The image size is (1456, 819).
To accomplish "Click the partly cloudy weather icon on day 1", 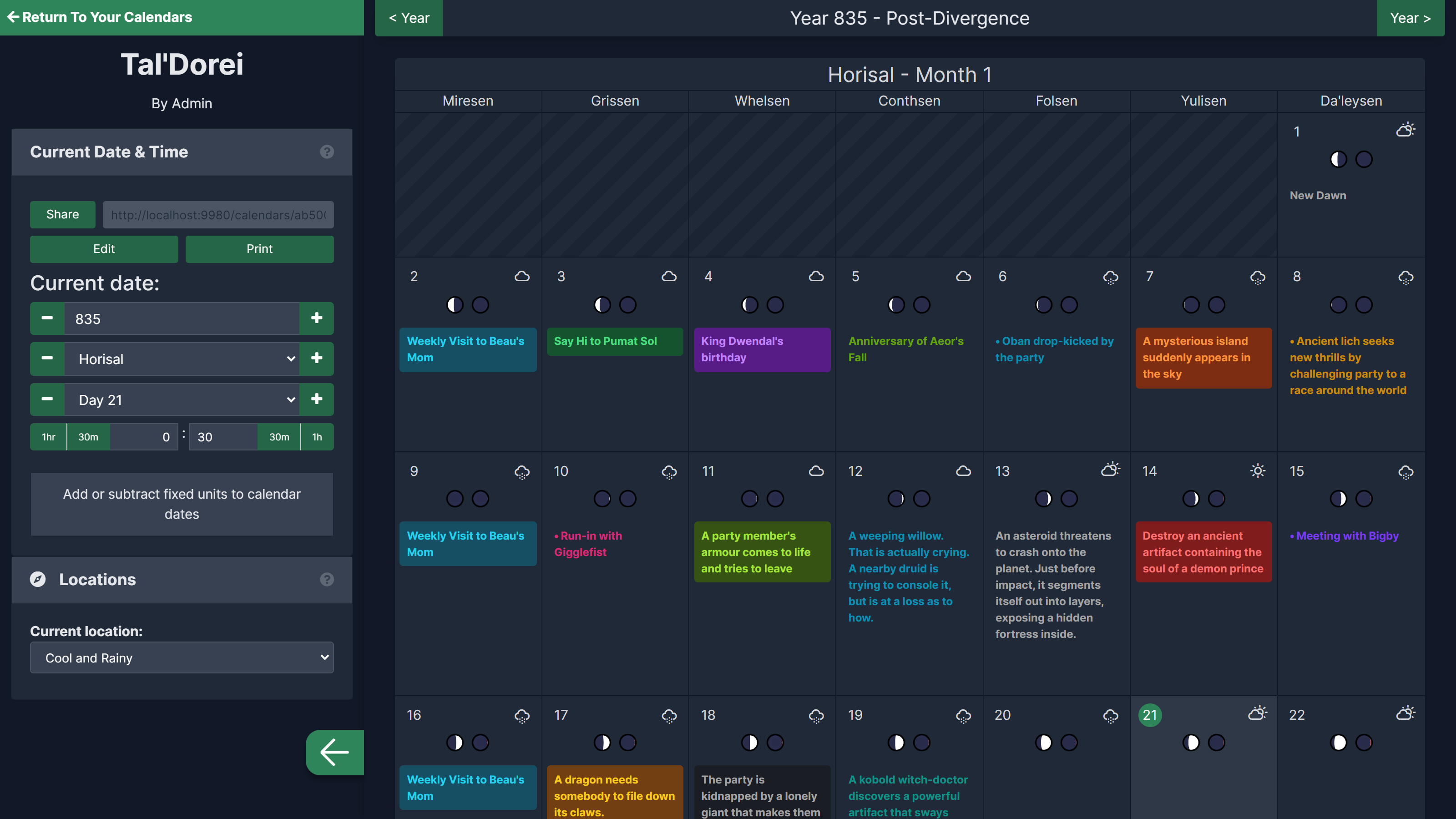I will coord(1405,129).
